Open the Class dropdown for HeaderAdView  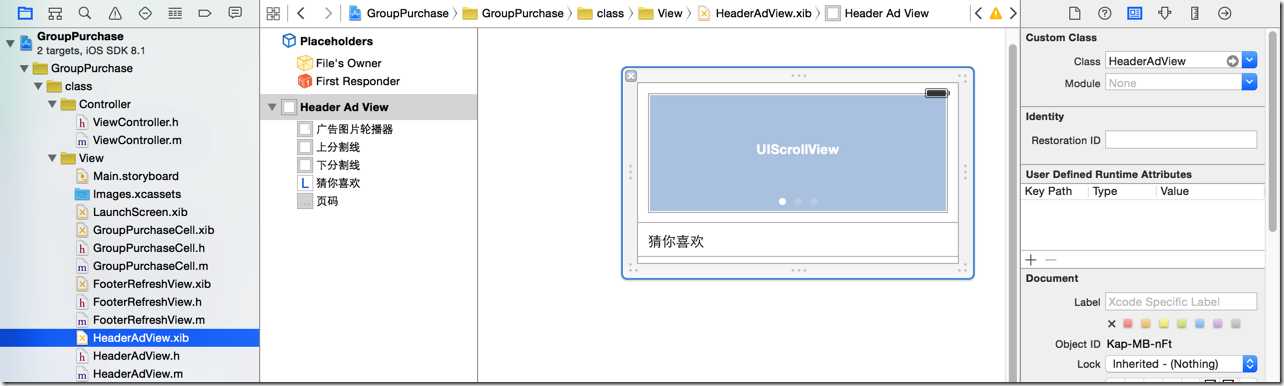(x=1250, y=61)
